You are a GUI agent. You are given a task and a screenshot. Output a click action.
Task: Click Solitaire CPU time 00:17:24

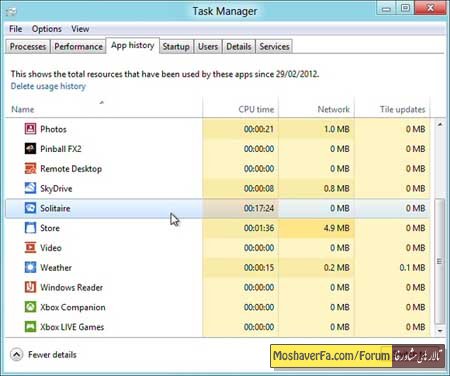(x=259, y=208)
